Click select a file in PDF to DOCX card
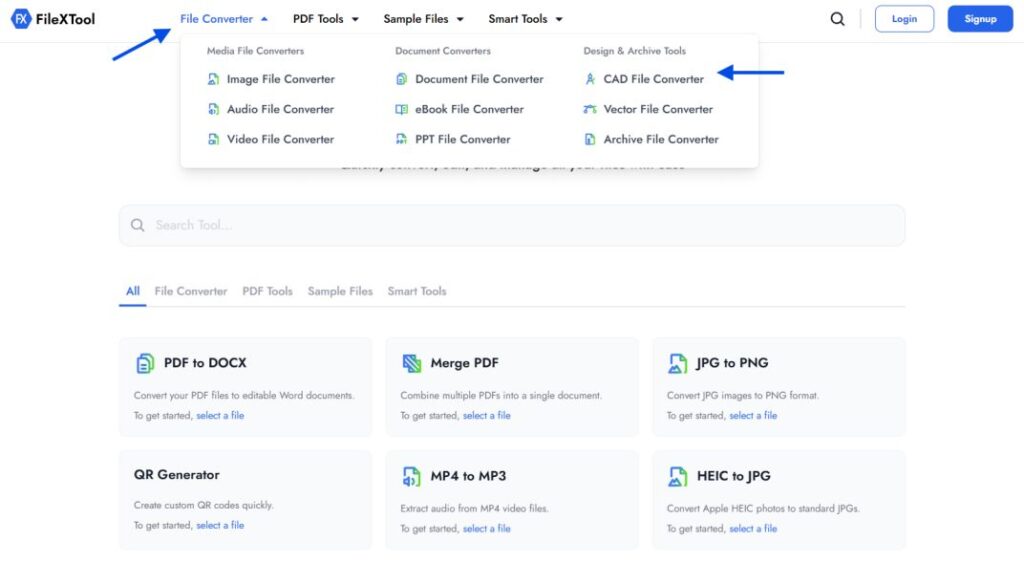 pos(220,415)
